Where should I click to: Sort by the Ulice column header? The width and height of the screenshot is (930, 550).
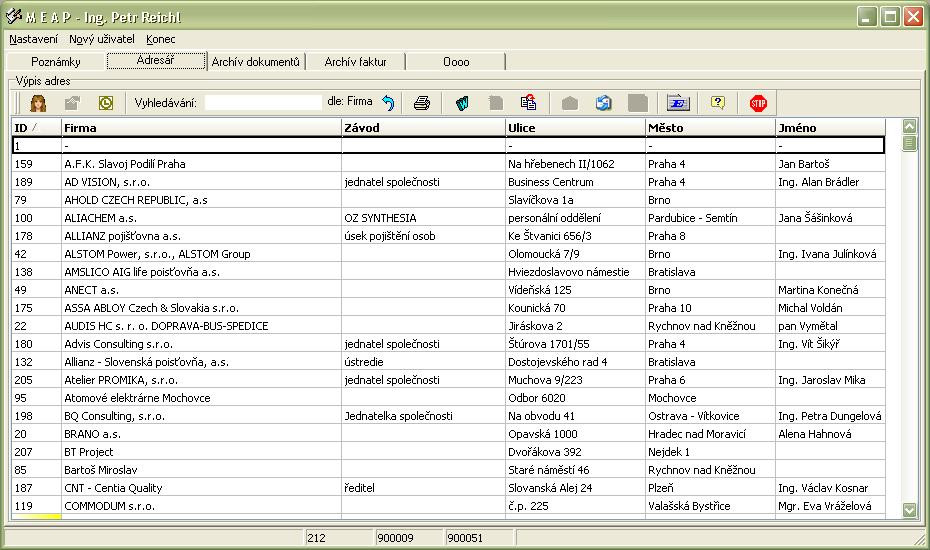point(575,128)
